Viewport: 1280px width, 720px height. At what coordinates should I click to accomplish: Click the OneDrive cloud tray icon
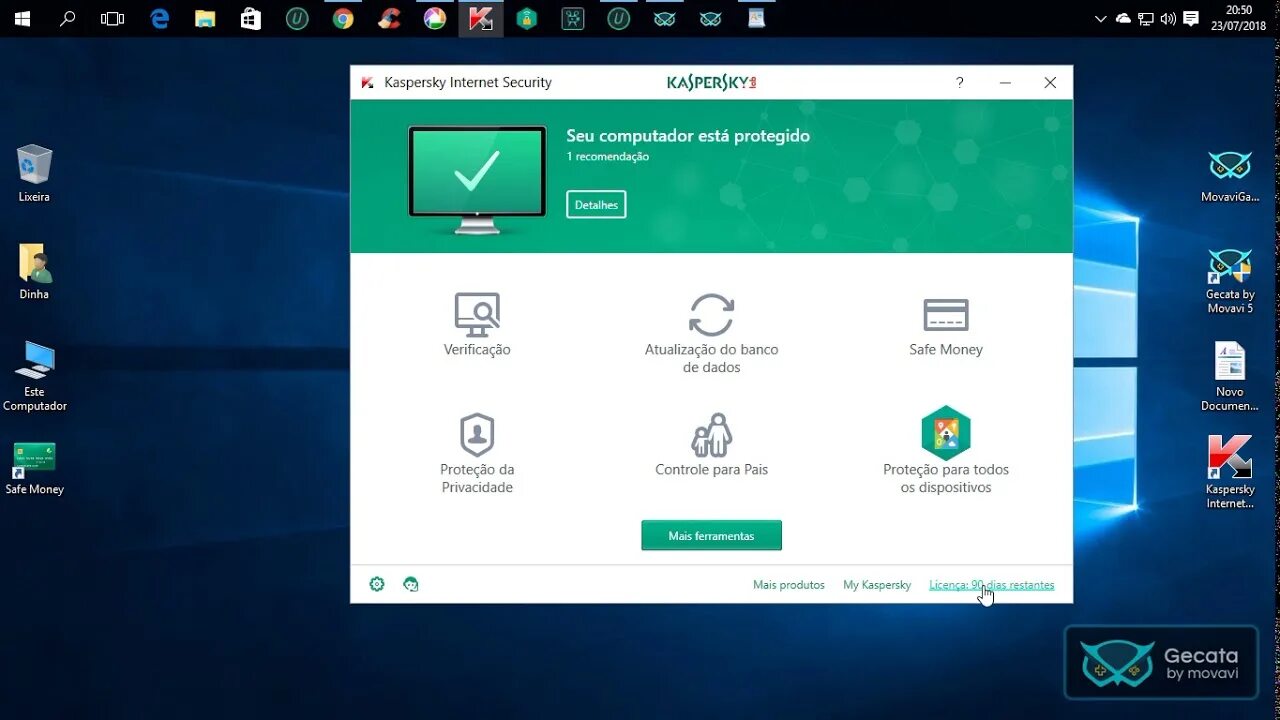click(1123, 18)
